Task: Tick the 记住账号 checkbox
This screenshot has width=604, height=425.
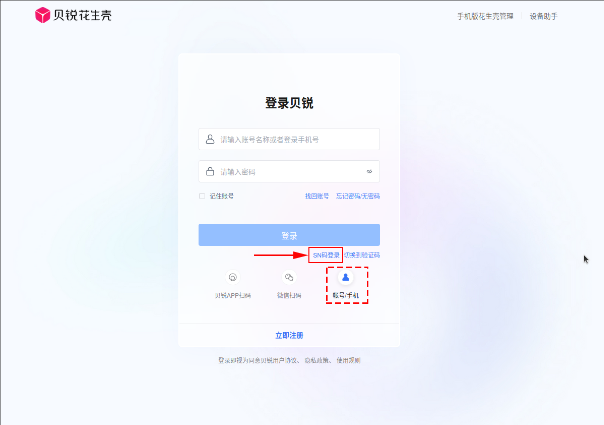Action: click(x=202, y=196)
